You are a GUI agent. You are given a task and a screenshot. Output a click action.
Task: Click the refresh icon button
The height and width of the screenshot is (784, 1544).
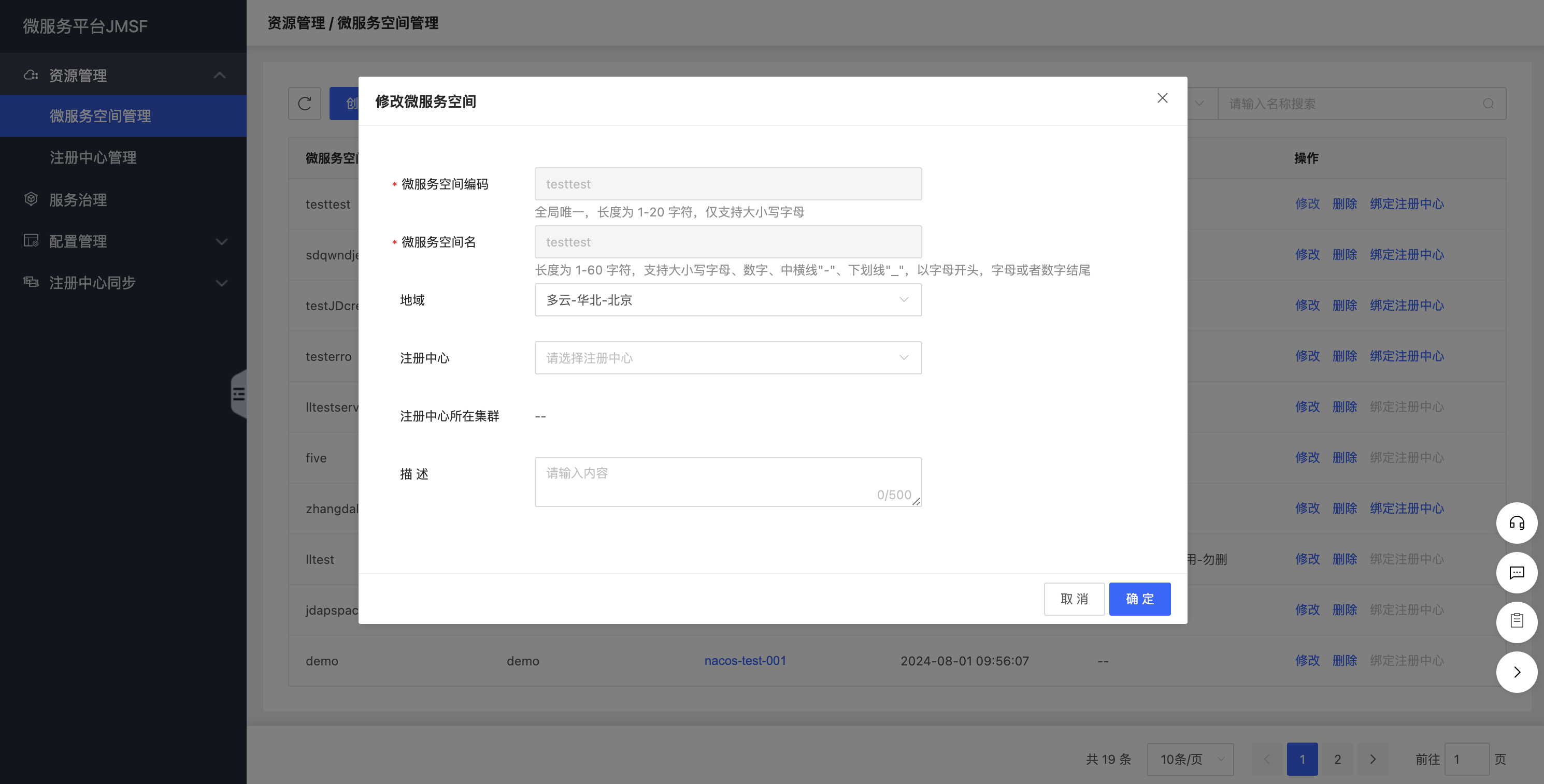click(x=305, y=104)
